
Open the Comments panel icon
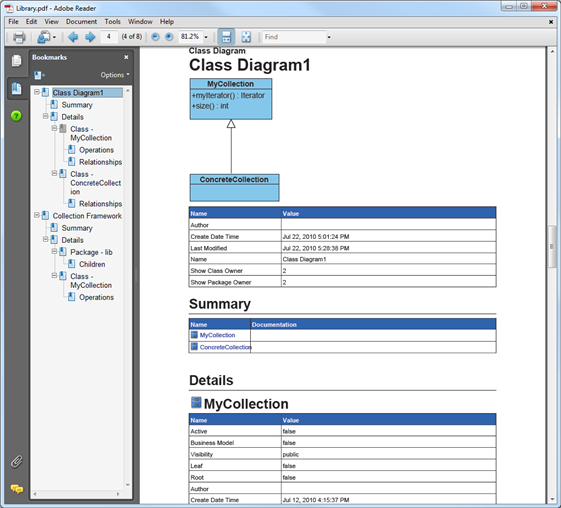[x=16, y=489]
